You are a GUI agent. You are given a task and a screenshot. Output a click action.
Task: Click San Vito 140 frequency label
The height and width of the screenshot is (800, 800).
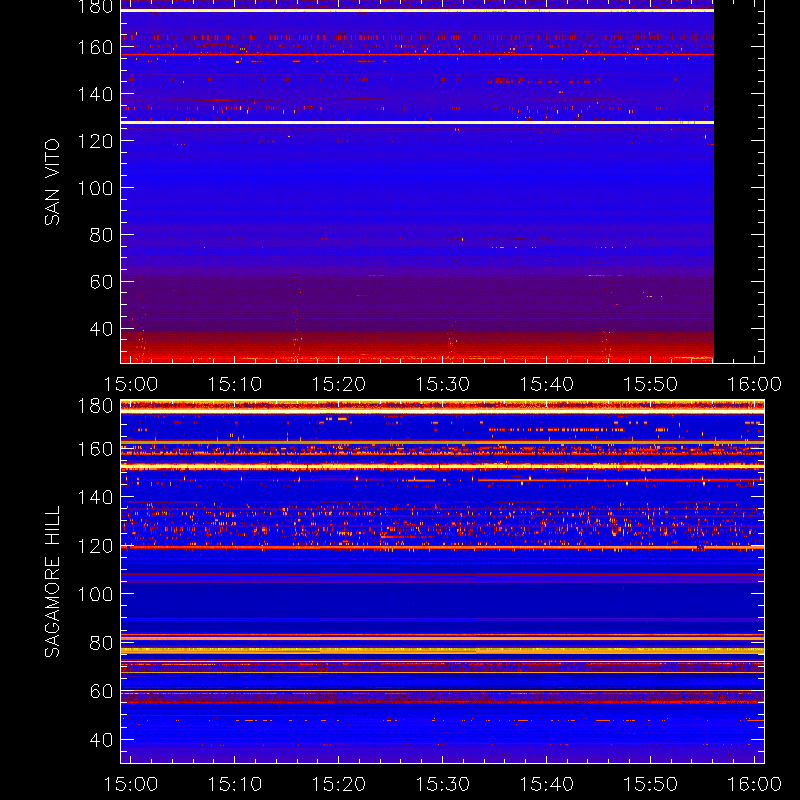point(95,94)
